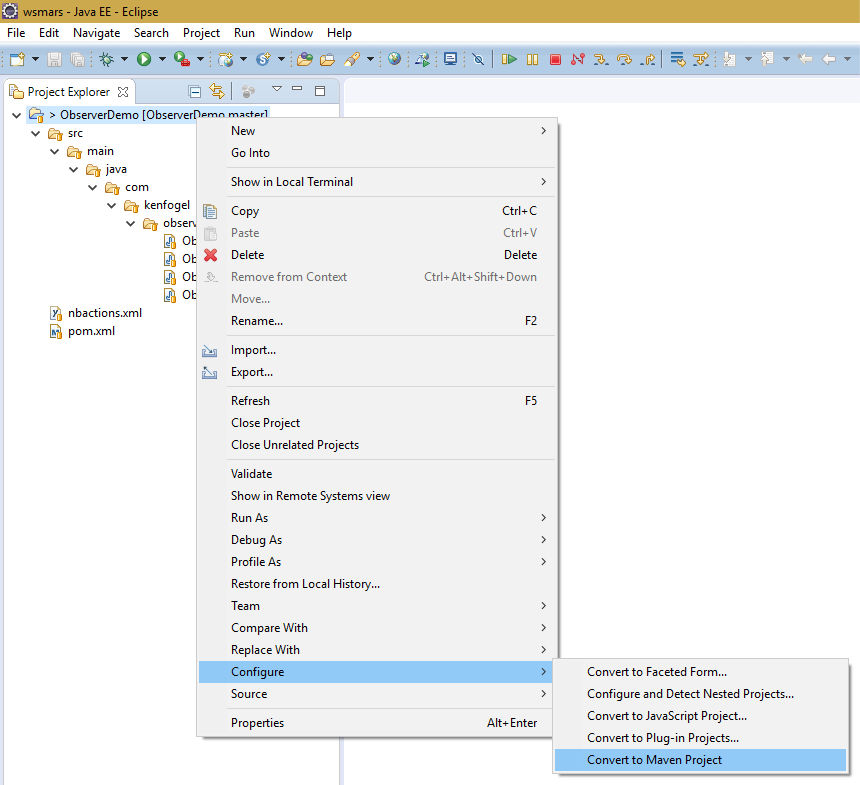Toggle Skip All Breakpoints icon
The height and width of the screenshot is (785, 860).
tap(479, 60)
